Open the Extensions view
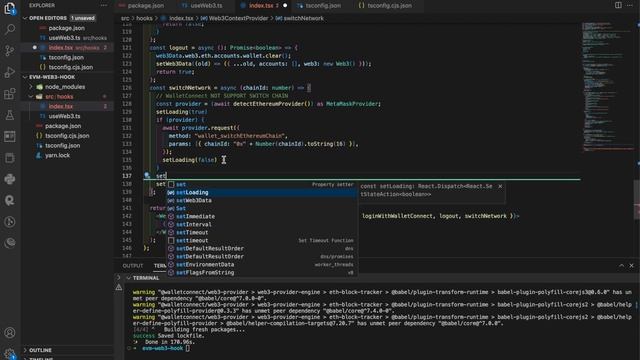 pos(9,94)
